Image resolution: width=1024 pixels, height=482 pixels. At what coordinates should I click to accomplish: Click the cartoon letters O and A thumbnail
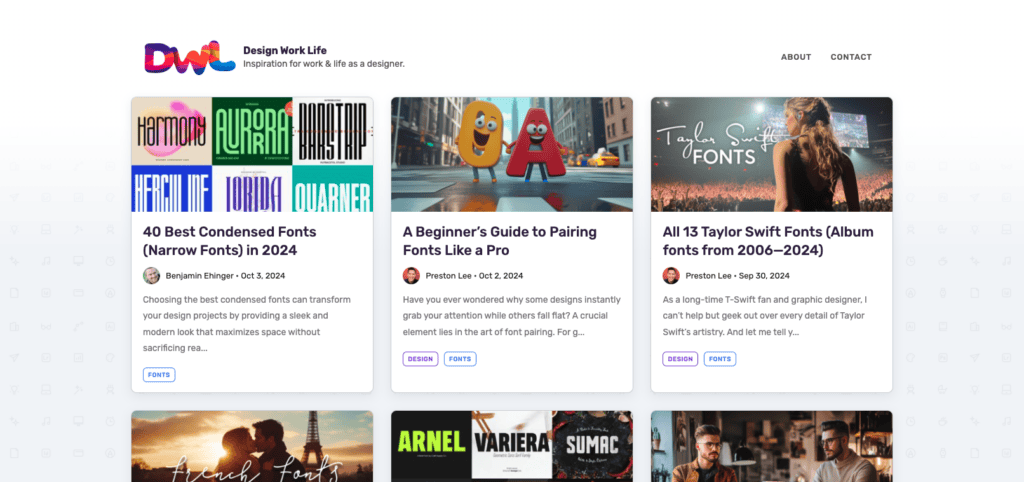512,154
